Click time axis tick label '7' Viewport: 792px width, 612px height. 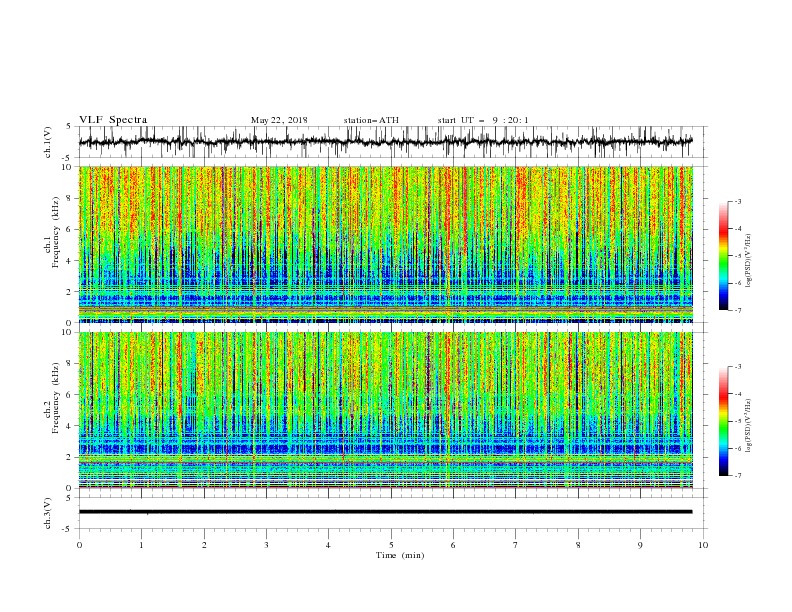pyautogui.click(x=516, y=545)
